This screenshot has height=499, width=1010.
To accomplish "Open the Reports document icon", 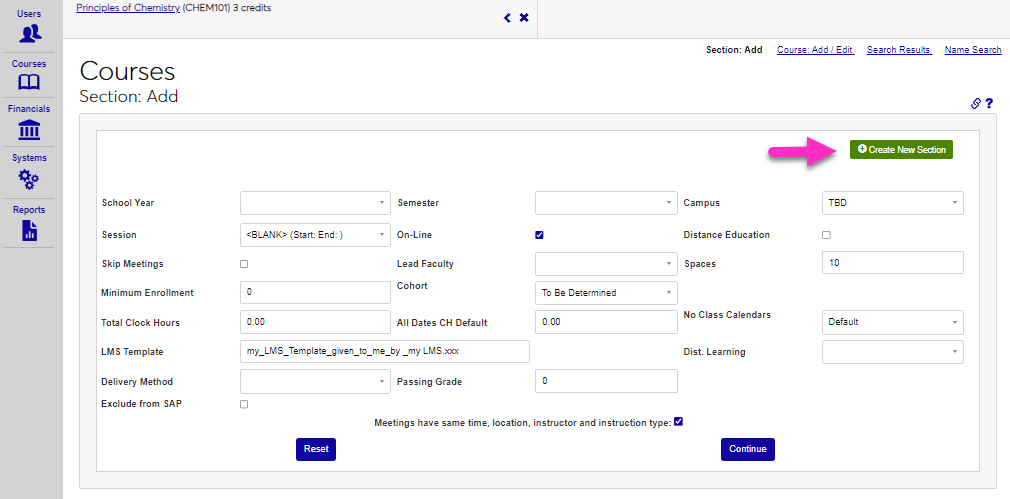I will (x=30, y=231).
